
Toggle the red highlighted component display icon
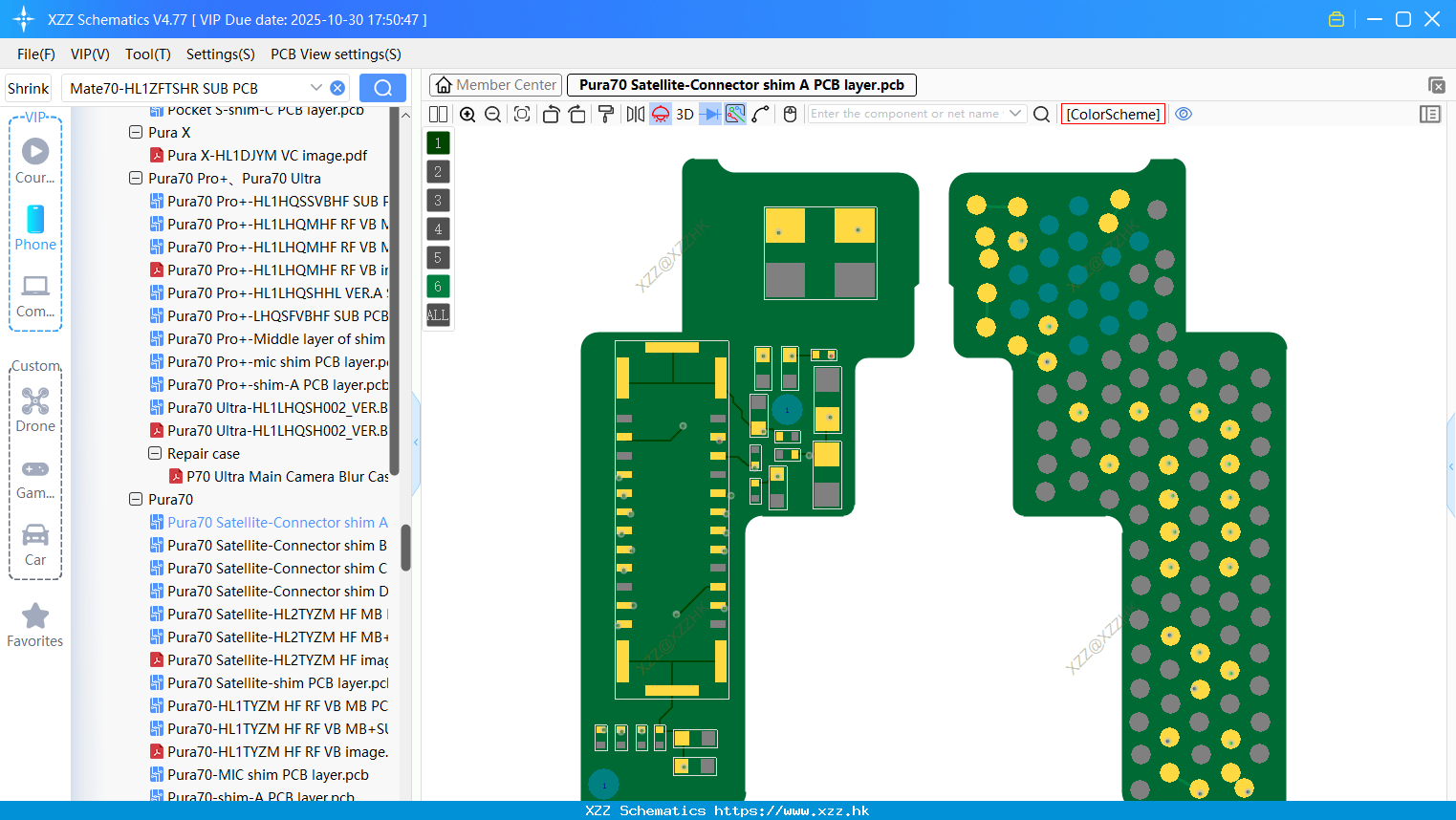click(x=661, y=114)
